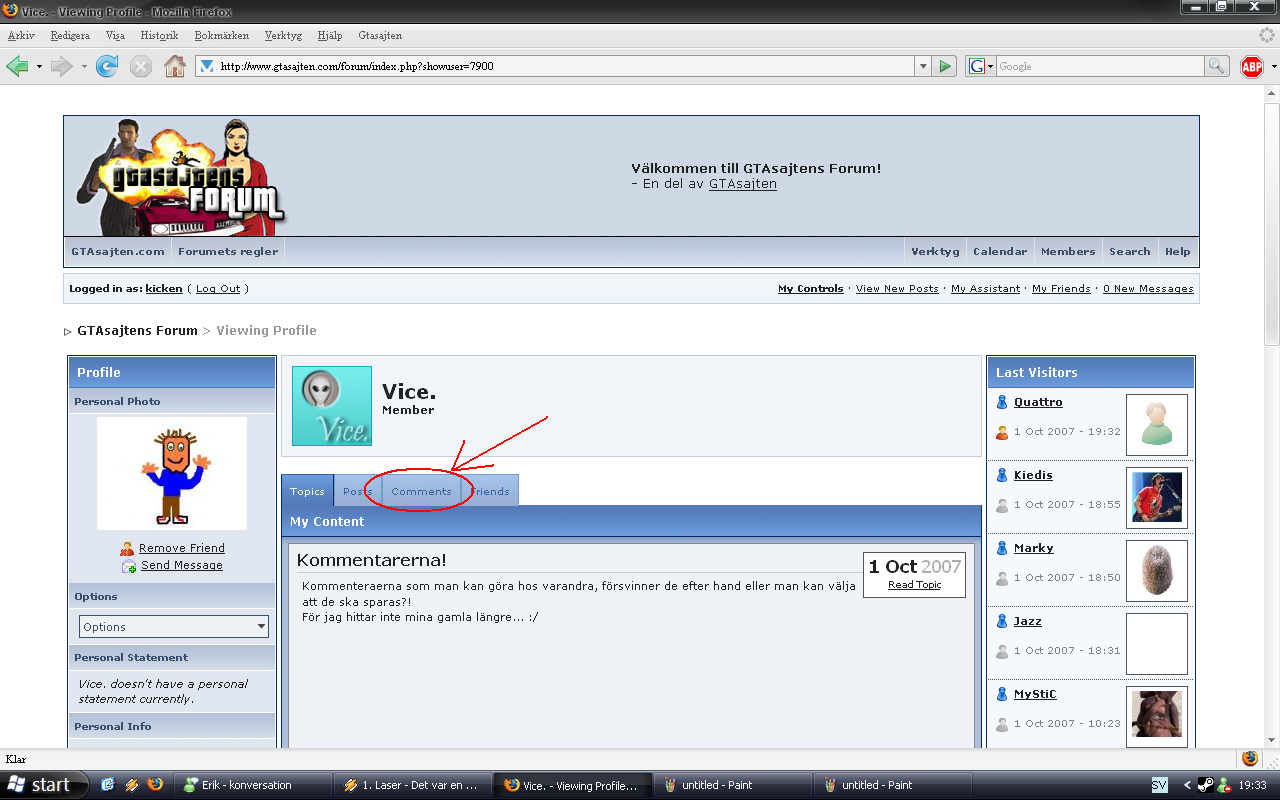The width and height of the screenshot is (1280, 800).
Task: Click the personal photo cartoon figure
Action: 174,475
